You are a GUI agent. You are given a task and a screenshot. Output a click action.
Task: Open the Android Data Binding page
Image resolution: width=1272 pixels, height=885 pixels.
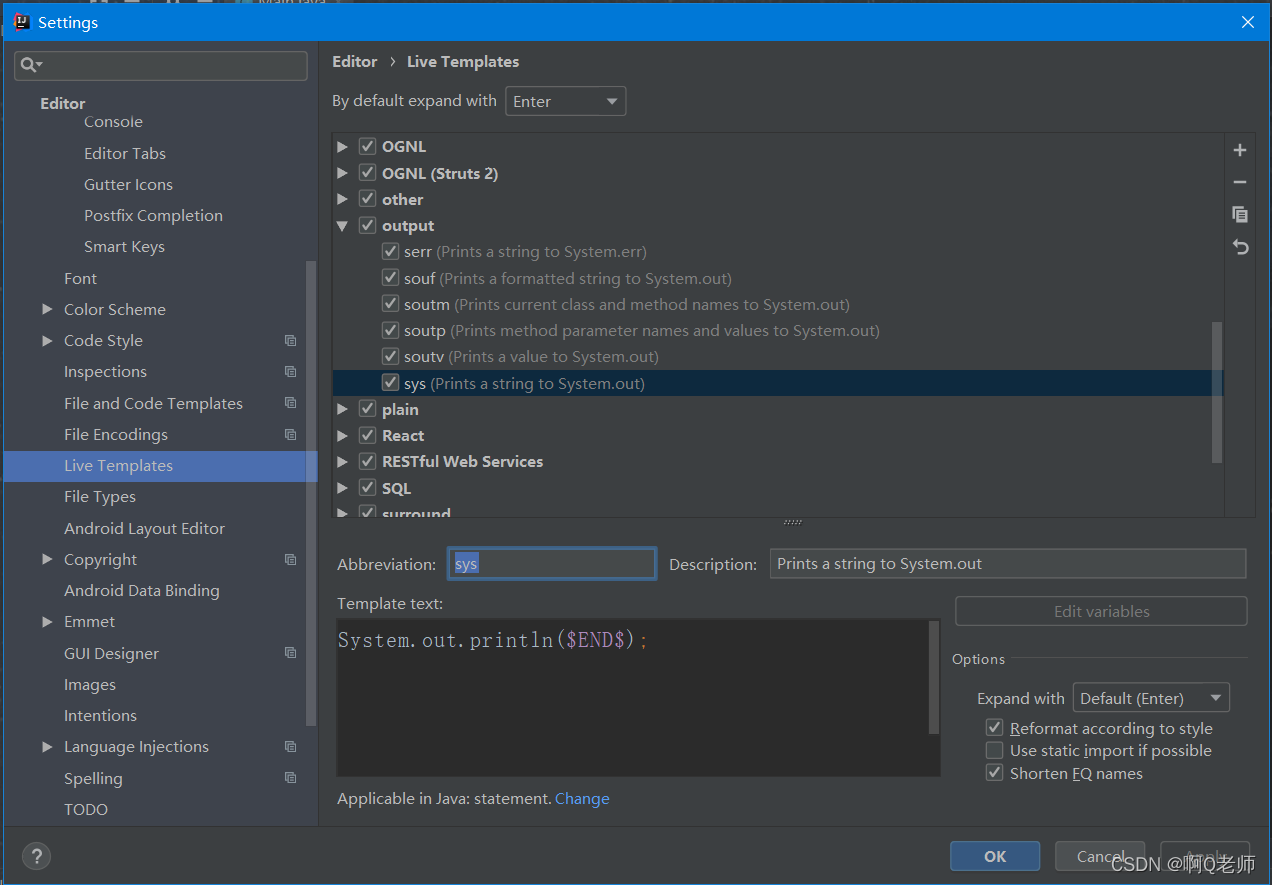pyautogui.click(x=142, y=591)
